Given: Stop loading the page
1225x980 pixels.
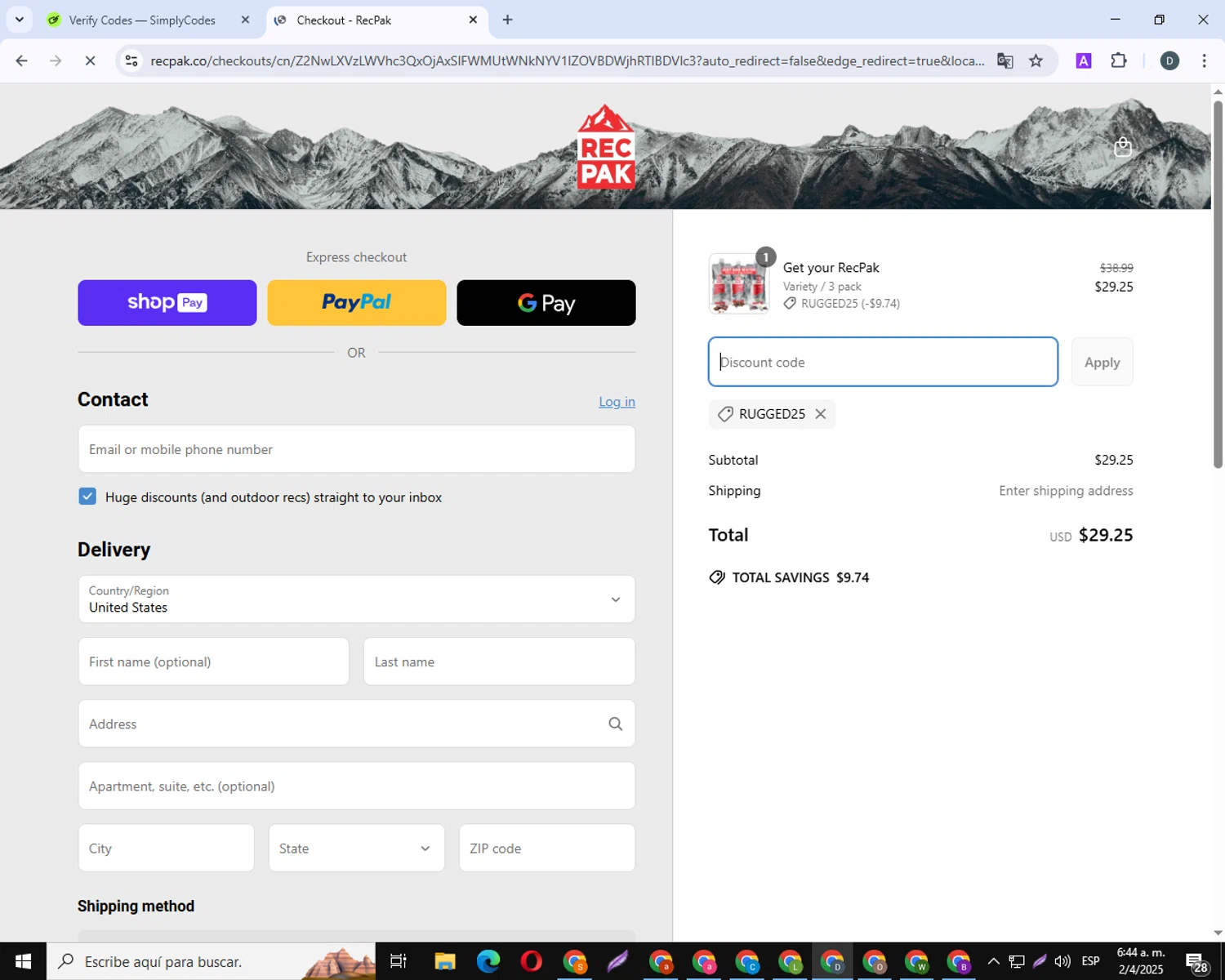Looking at the screenshot, I should pyautogui.click(x=90, y=60).
